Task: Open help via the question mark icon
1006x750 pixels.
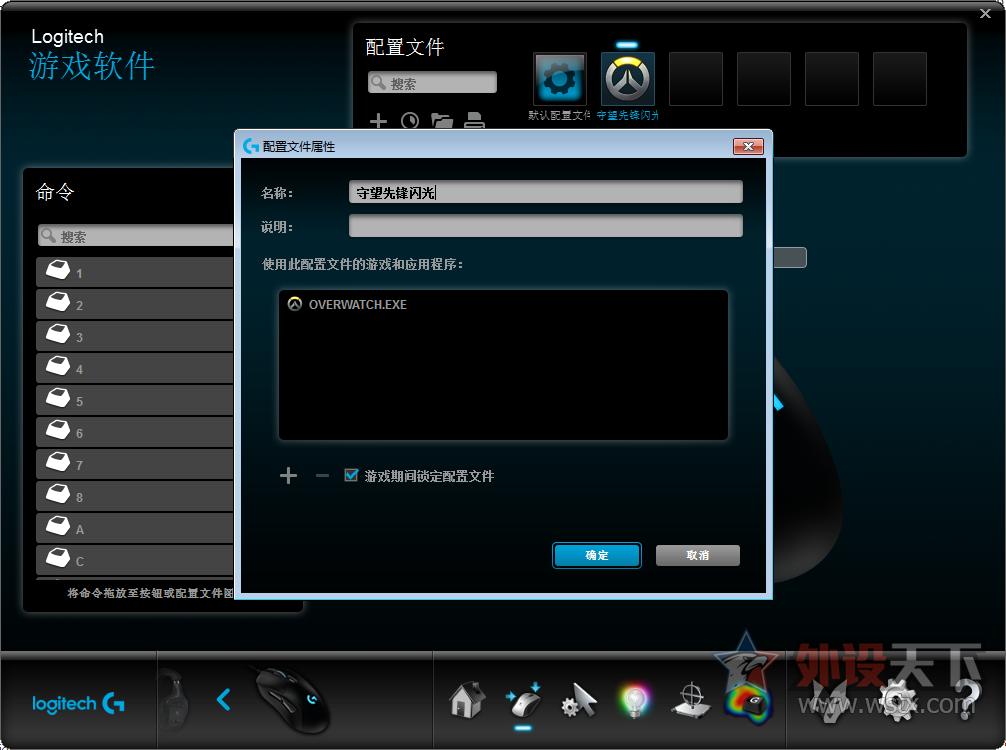Action: click(971, 700)
